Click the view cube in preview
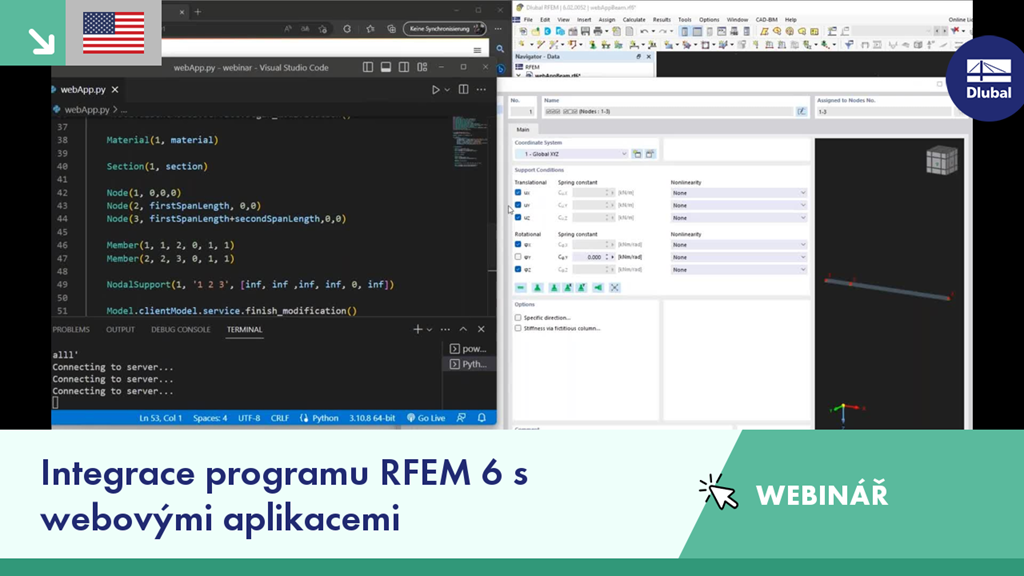The width and height of the screenshot is (1024, 576). point(941,160)
